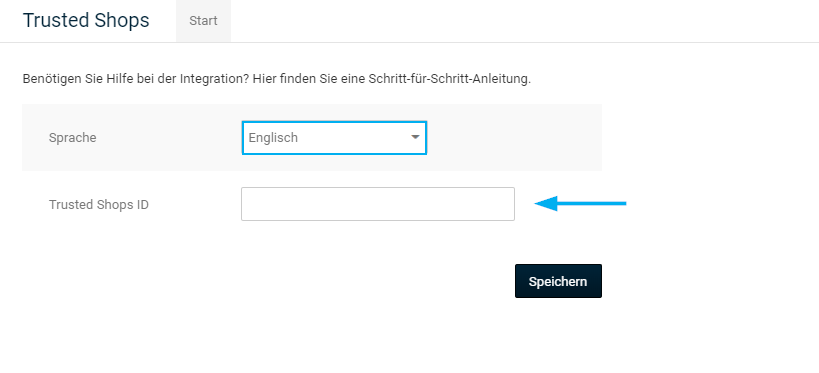Focus the Trusted Shops ID input field
The width and height of the screenshot is (819, 373).
378,204
